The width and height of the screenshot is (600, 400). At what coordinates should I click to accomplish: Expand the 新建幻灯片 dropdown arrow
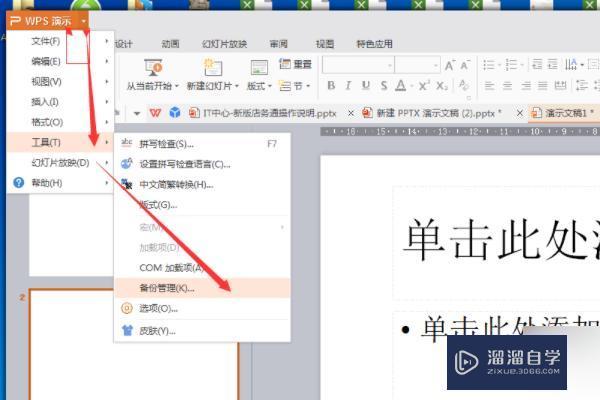(237, 86)
